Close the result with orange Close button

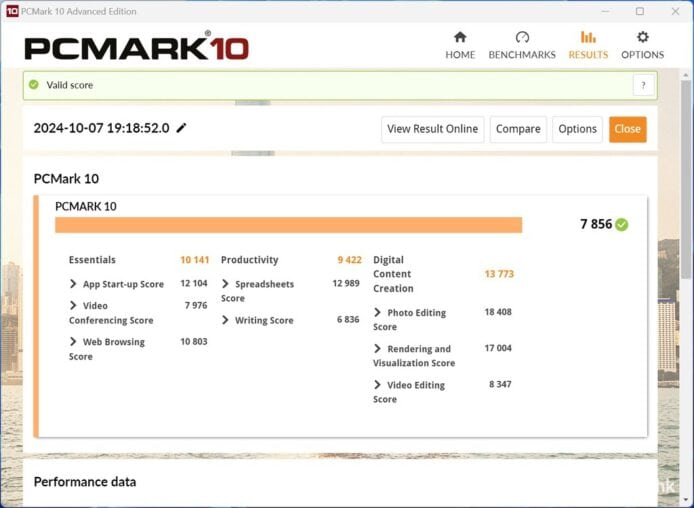[627, 129]
